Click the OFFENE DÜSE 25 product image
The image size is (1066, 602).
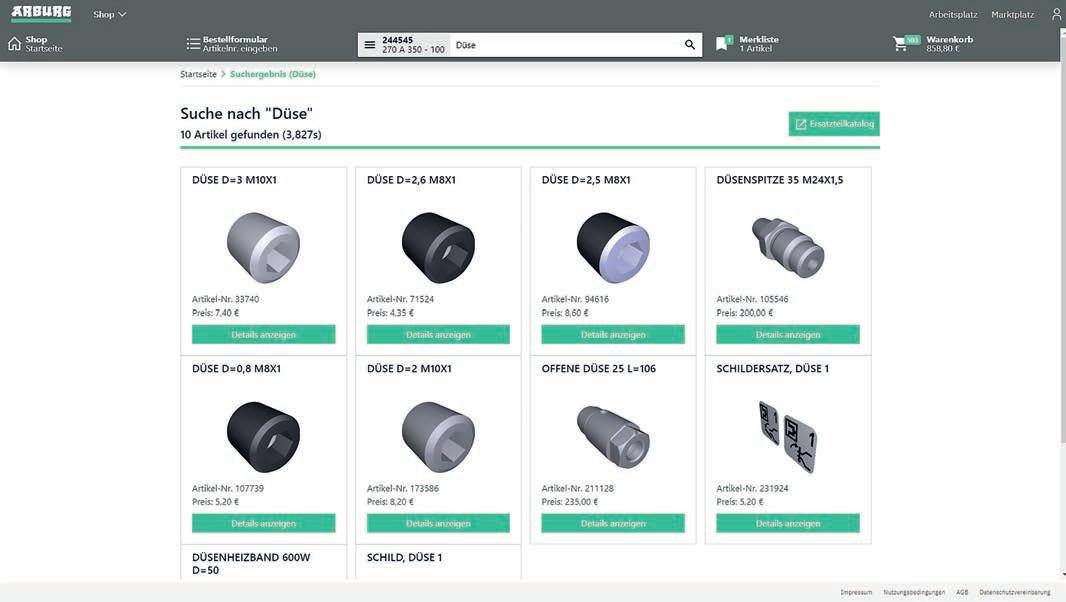[613, 437]
